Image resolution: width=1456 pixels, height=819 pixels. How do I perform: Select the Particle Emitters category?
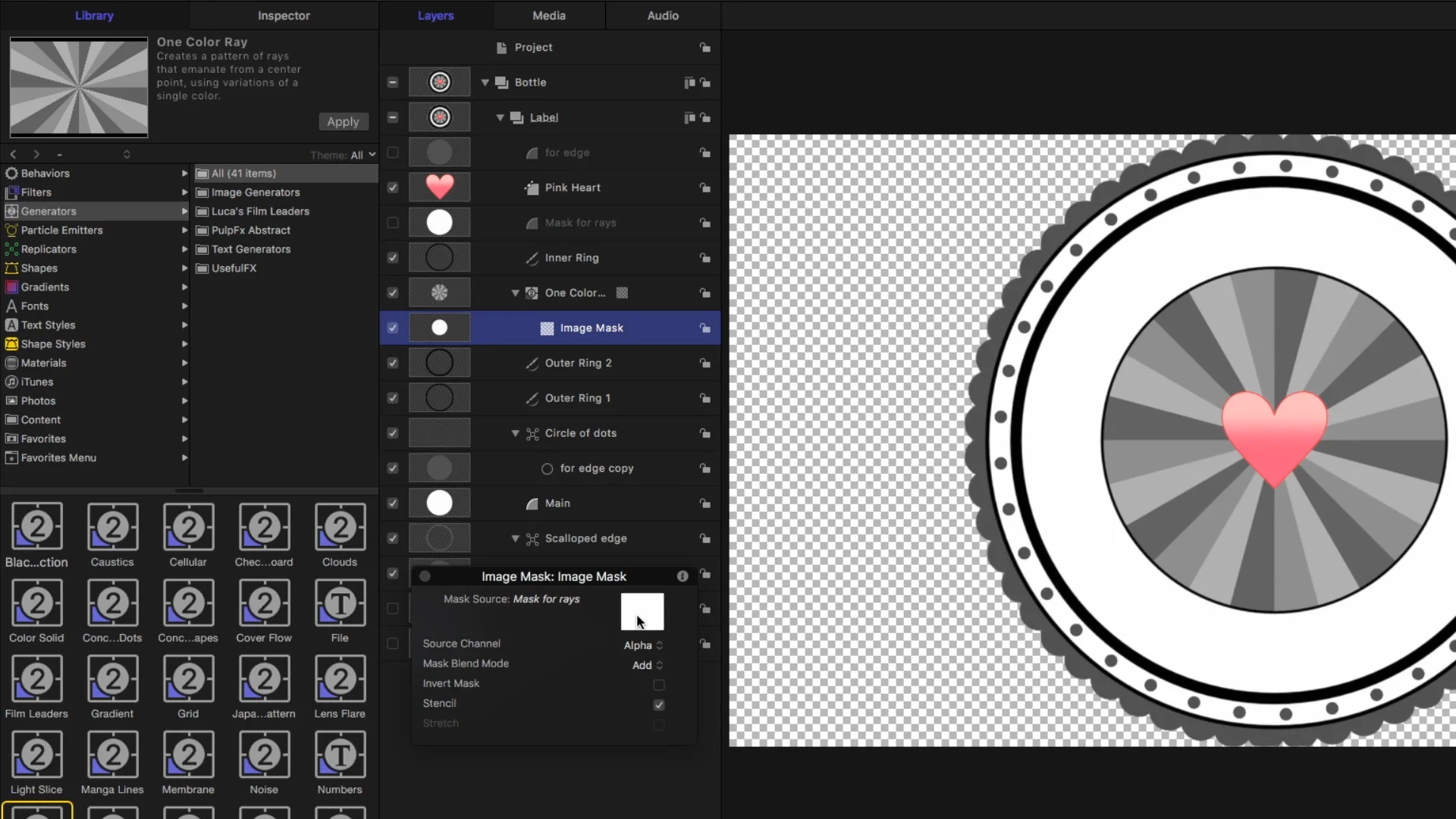click(x=61, y=230)
